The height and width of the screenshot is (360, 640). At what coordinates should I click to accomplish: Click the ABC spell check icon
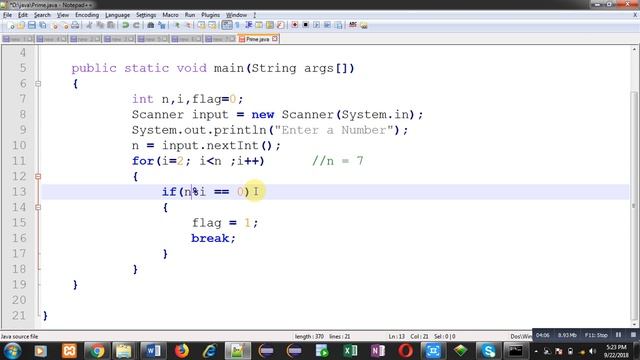[x=353, y=25]
